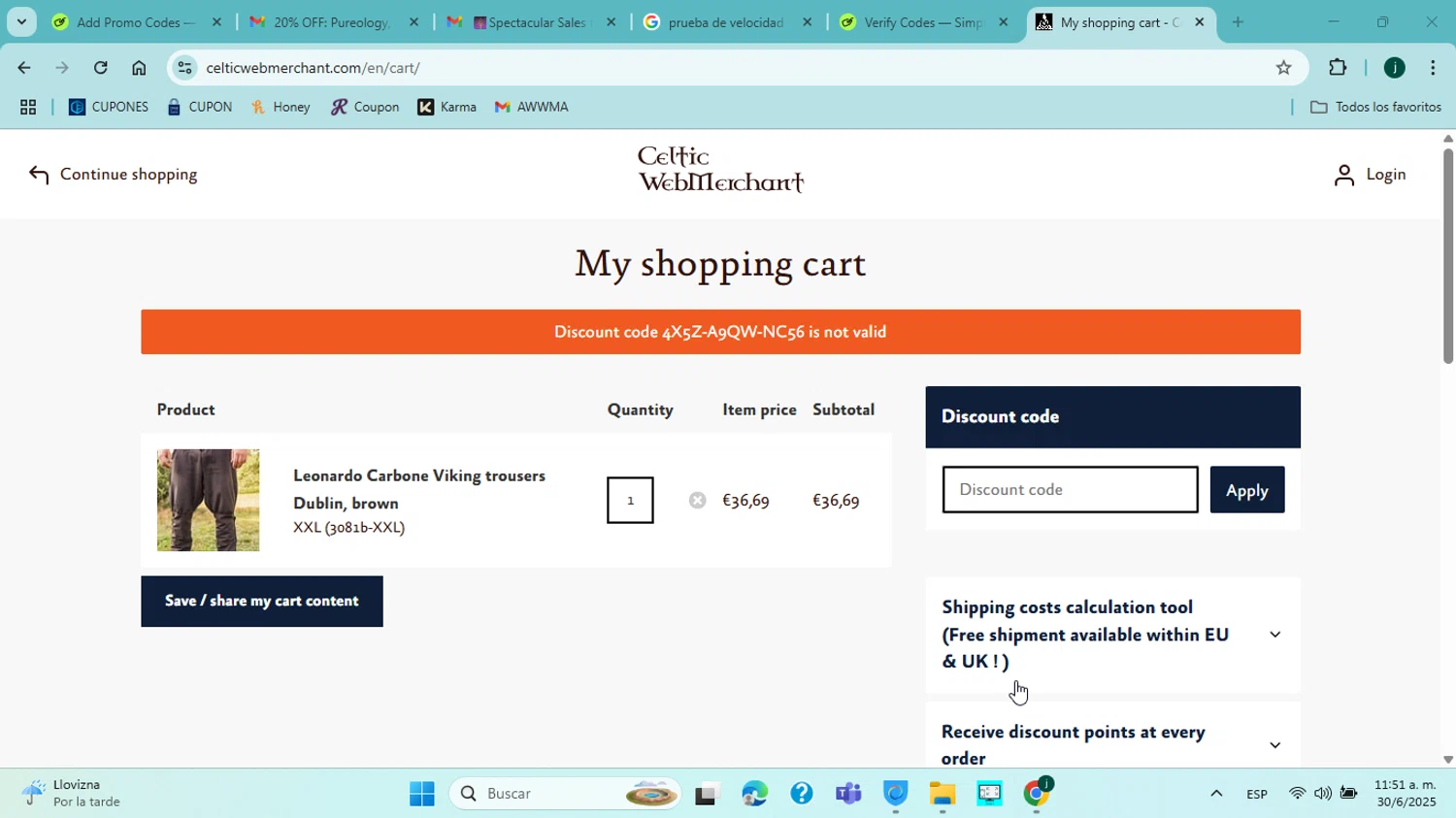This screenshot has height=818, width=1456.
Task: Click the browser forward arrow
Action: tap(62, 68)
